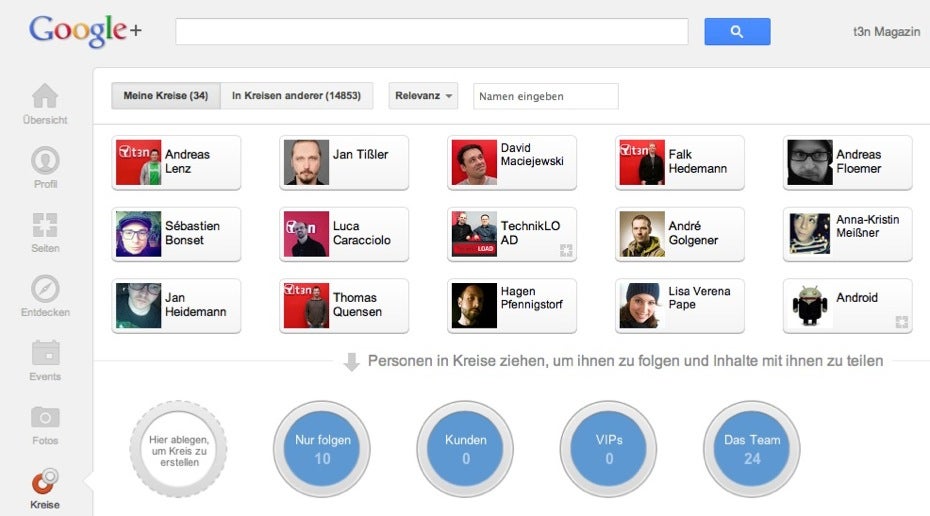
Task: Select Luca Caracciolo avatar thumbnail
Action: (306, 234)
